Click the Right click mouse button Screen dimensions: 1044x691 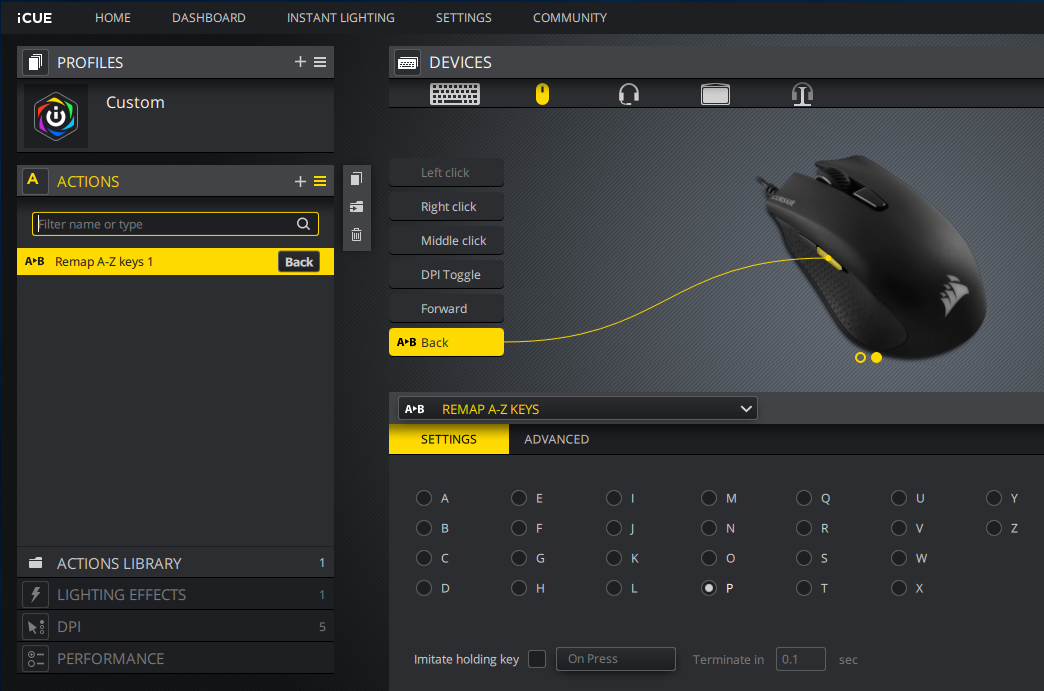(447, 207)
